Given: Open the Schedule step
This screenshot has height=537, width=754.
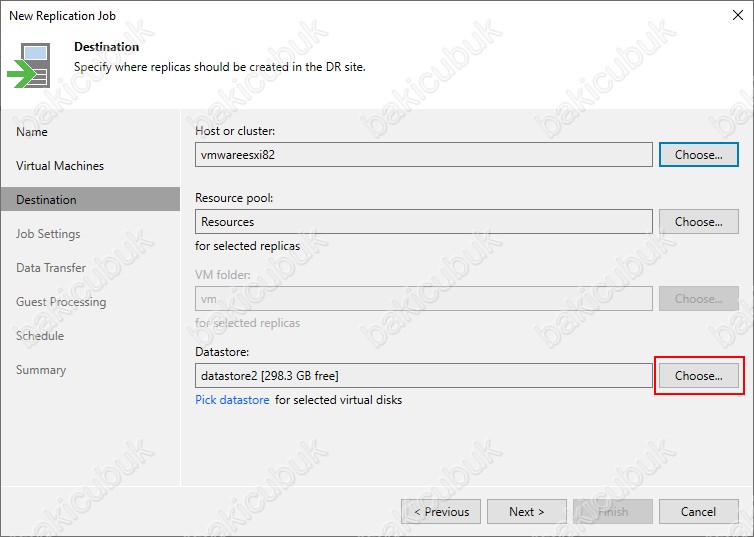Looking at the screenshot, I should click(x=40, y=336).
